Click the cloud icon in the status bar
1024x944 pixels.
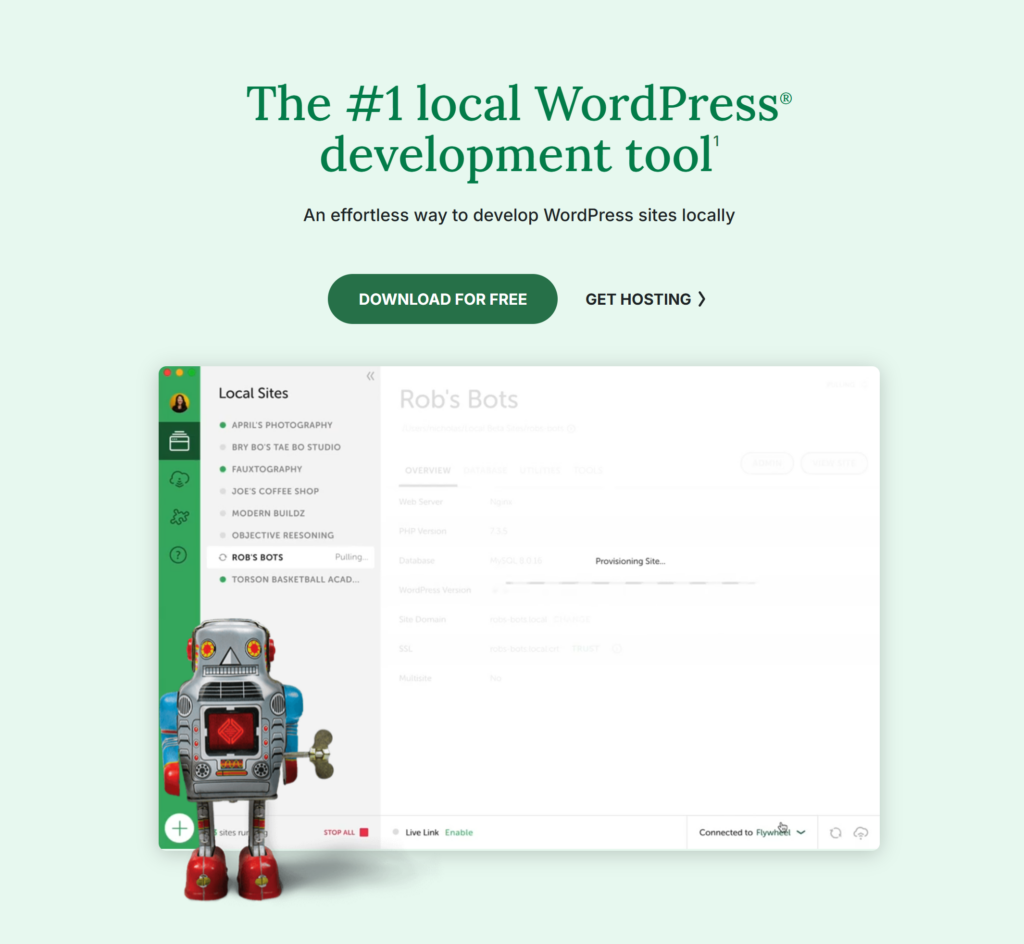pos(861,833)
